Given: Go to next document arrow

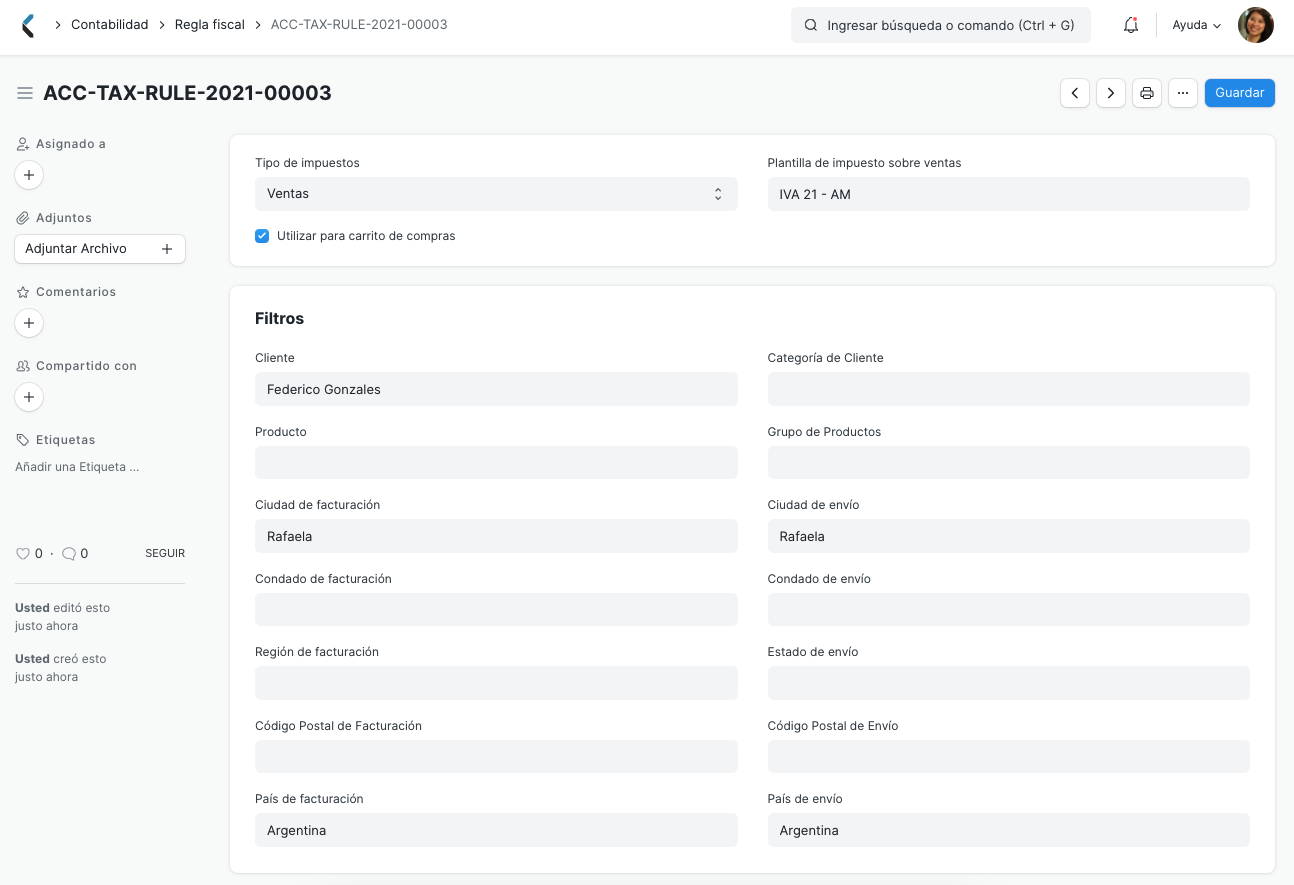Looking at the screenshot, I should click(1111, 93).
